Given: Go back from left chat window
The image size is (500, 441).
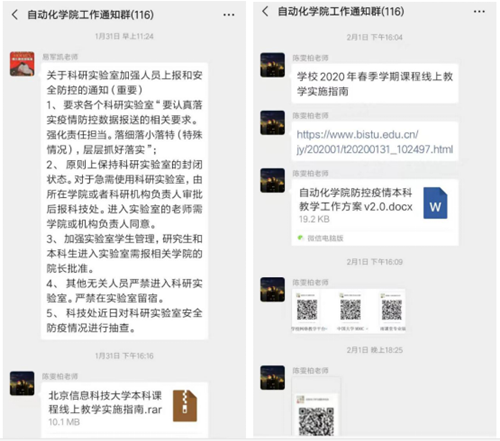Looking at the screenshot, I should (15, 15).
